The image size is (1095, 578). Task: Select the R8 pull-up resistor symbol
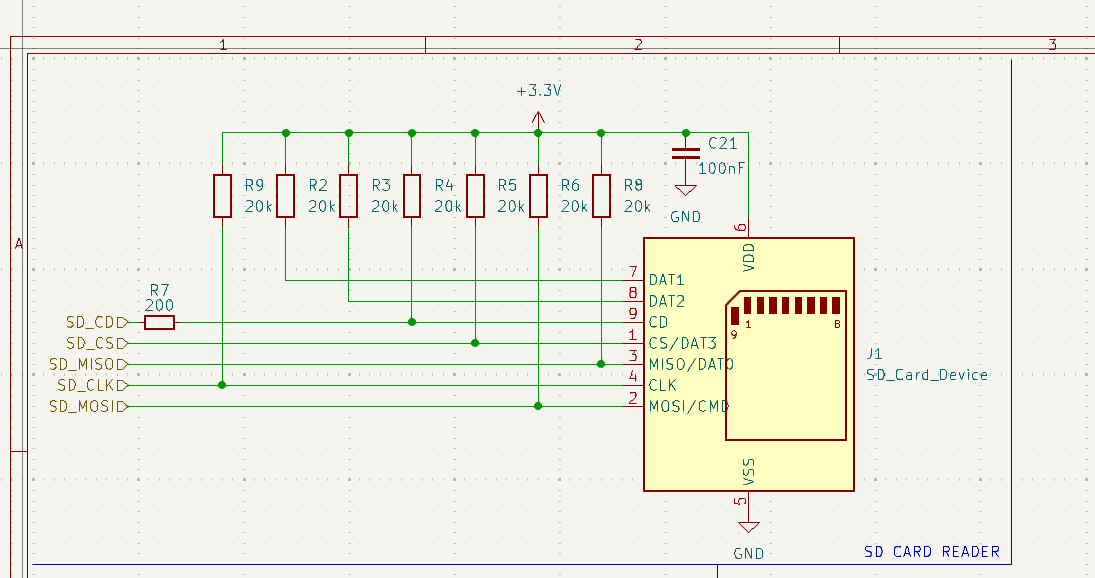pos(601,195)
